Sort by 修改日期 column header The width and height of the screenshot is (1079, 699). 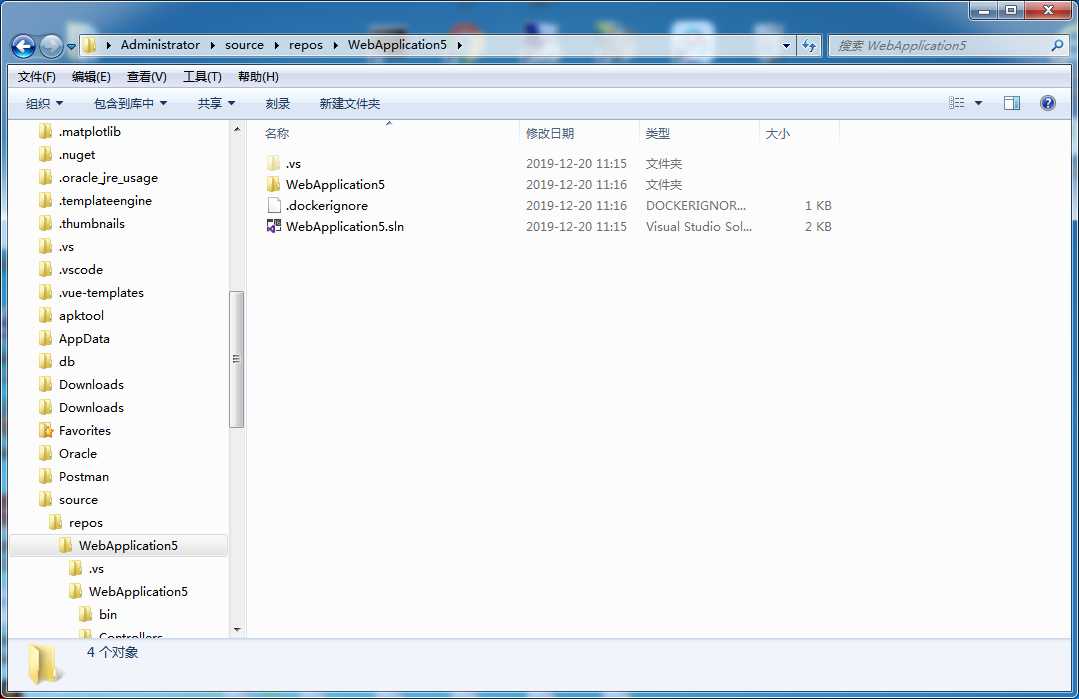click(579, 133)
